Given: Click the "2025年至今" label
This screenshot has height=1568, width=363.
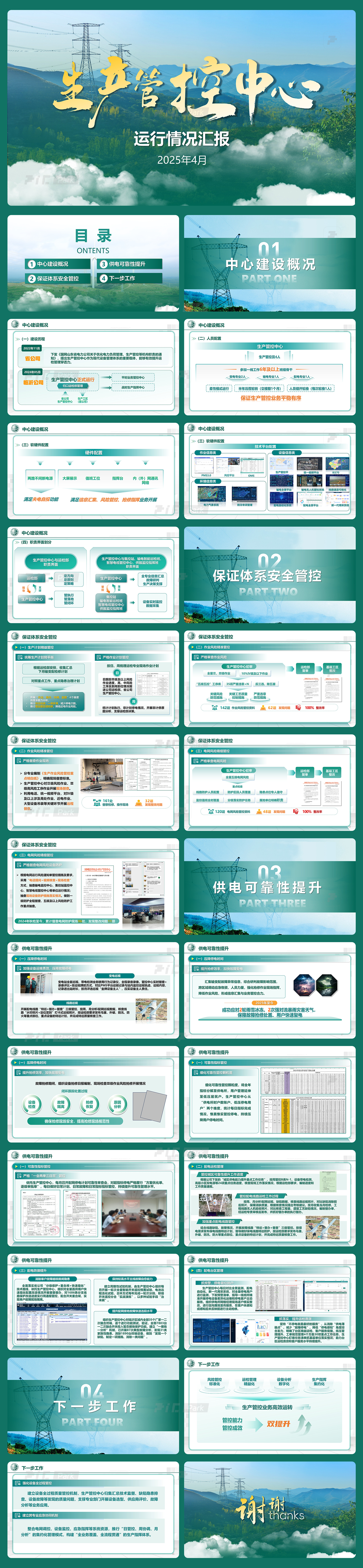Looking at the screenshot, I should [x=264, y=1003].
